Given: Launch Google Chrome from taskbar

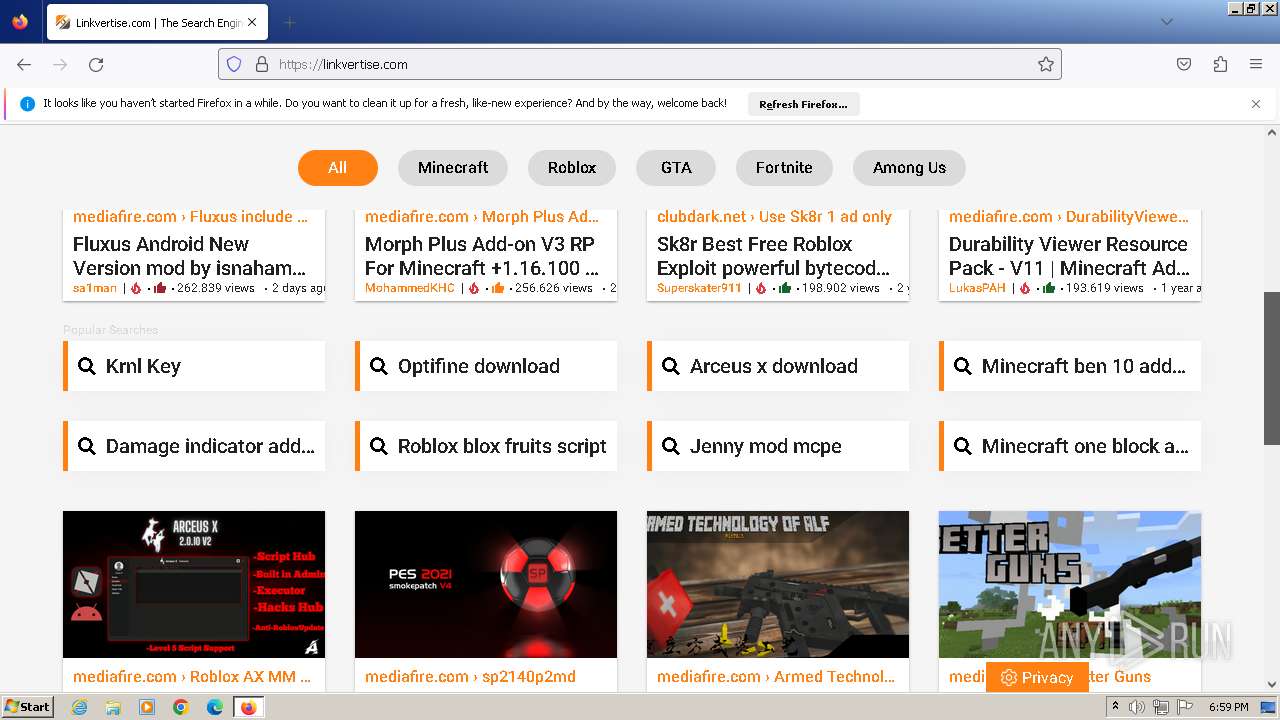Looking at the screenshot, I should click(x=181, y=707).
